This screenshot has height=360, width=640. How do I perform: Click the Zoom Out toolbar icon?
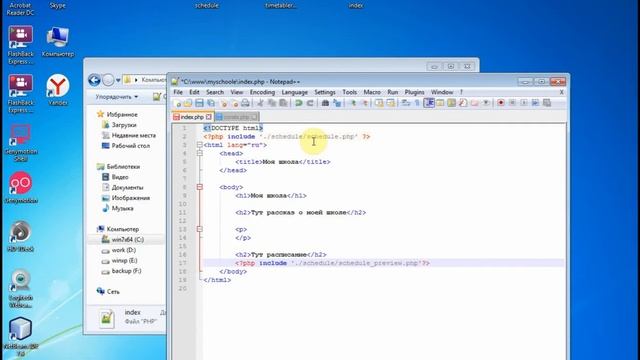(x=364, y=103)
